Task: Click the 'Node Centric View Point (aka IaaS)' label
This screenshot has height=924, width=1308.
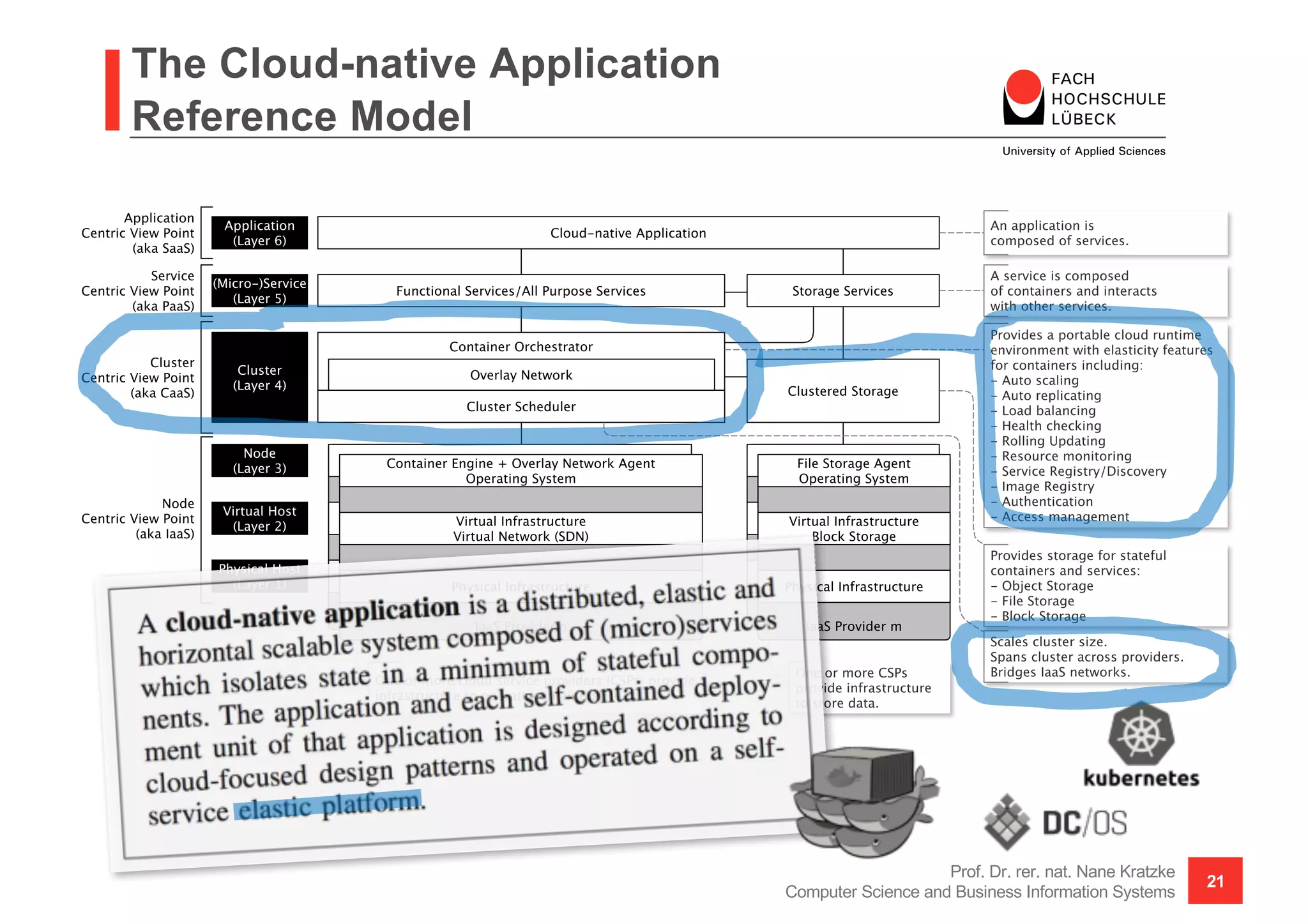Action: pyautogui.click(x=138, y=519)
